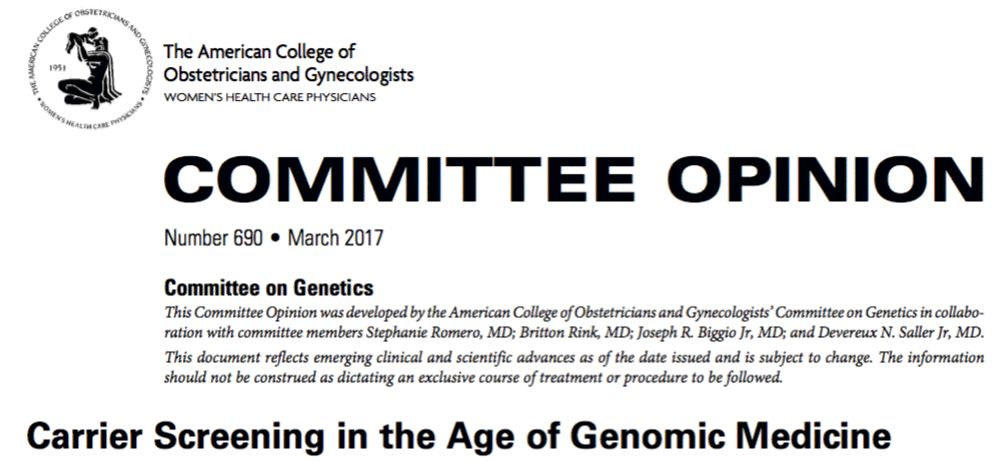
Task: Click the sentence beginning This Committee Opinion was developed
Action: click(x=574, y=323)
